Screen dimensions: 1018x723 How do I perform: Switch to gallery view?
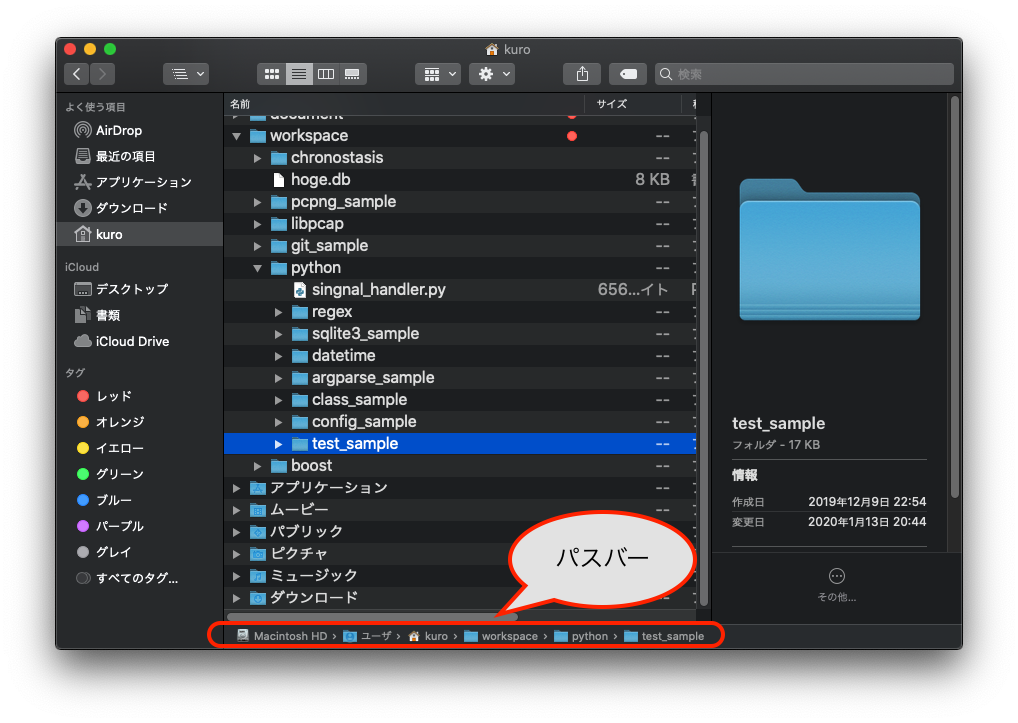pos(353,74)
